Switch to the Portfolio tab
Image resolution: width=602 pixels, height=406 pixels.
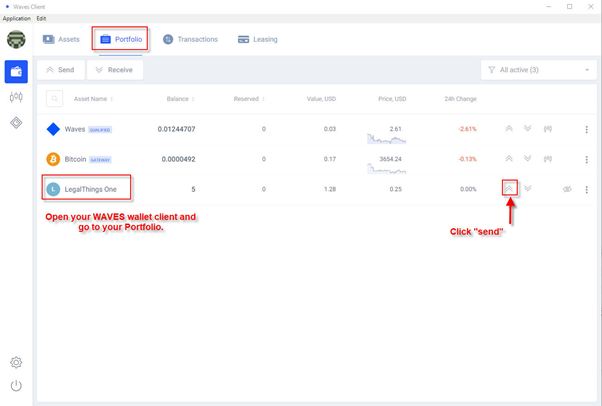point(121,39)
